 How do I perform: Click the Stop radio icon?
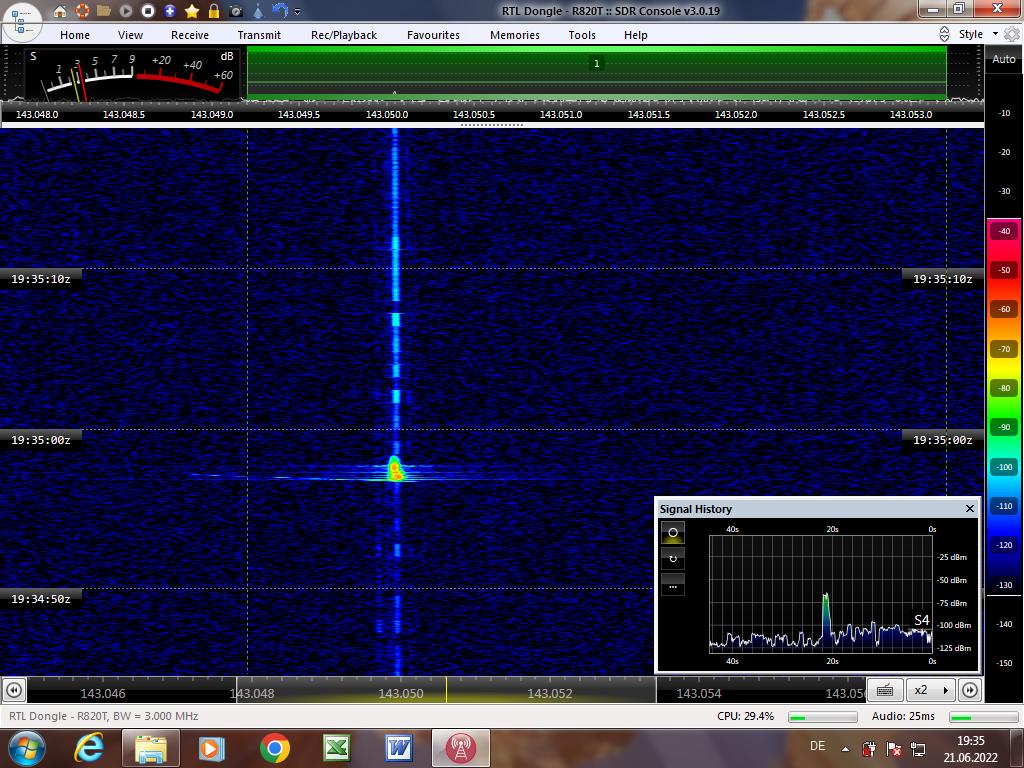(148, 10)
